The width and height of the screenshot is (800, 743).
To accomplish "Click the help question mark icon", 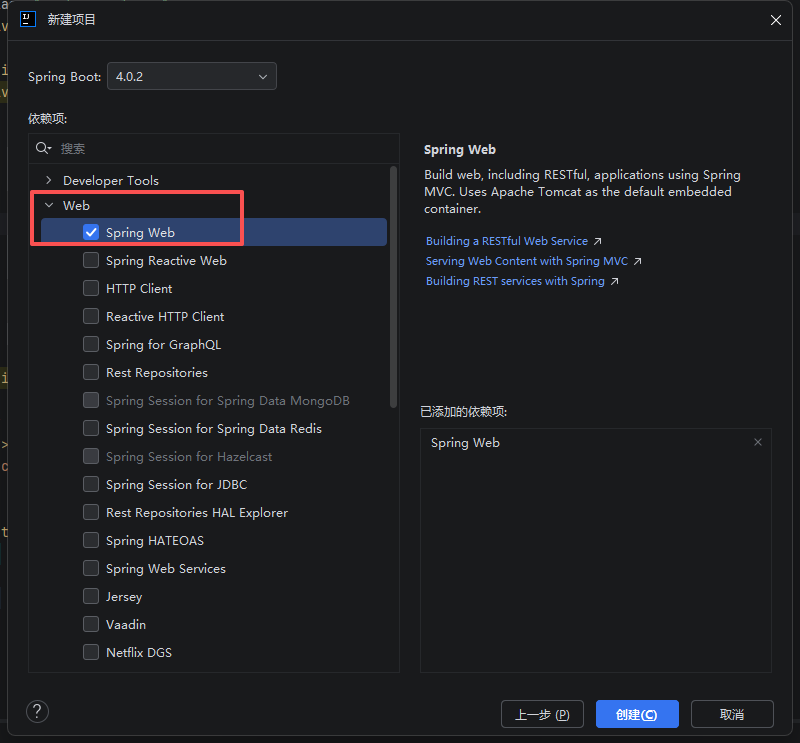I will tap(37, 711).
